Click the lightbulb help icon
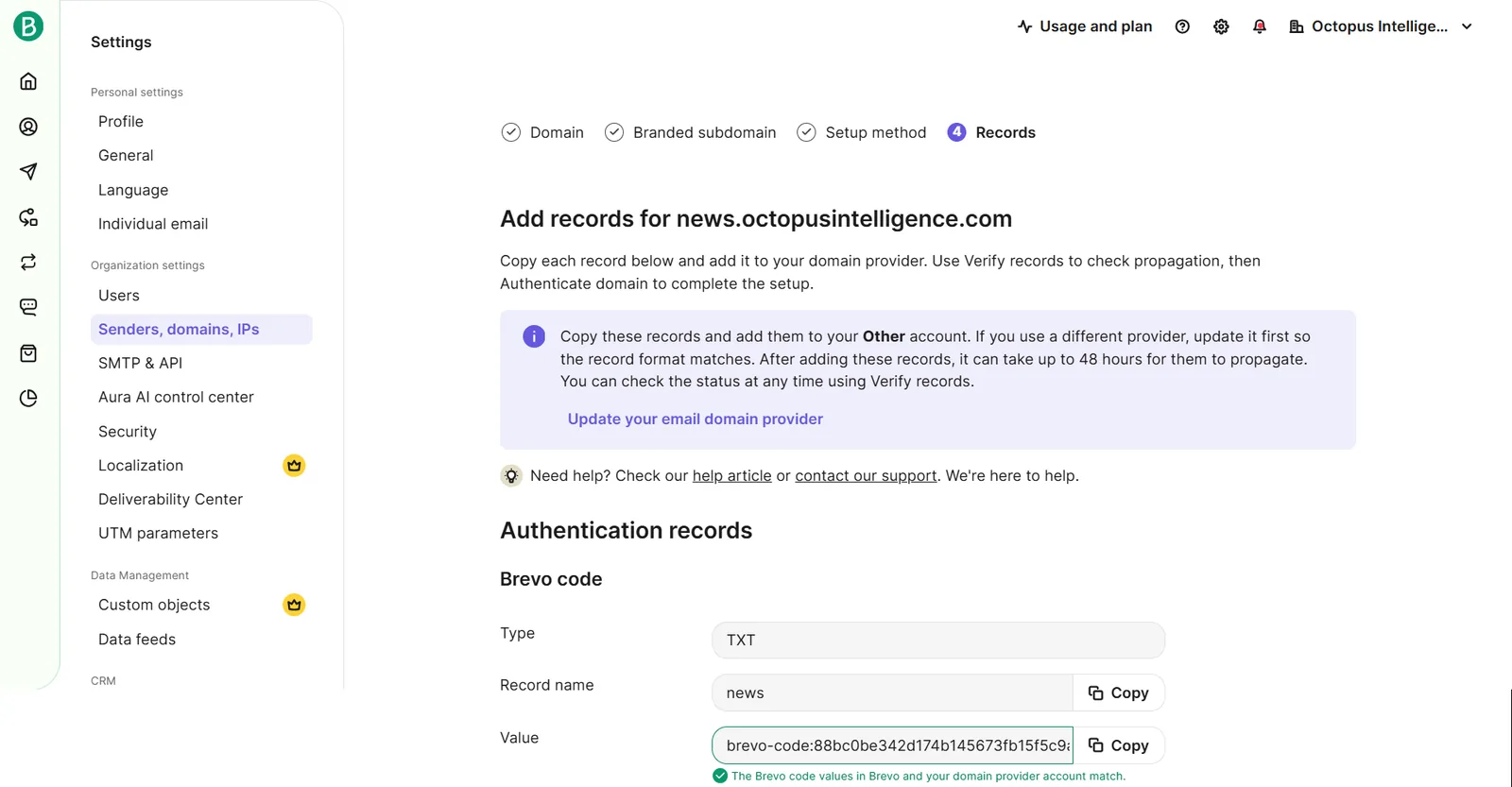Viewport: 1512px width, 787px height. click(x=511, y=476)
